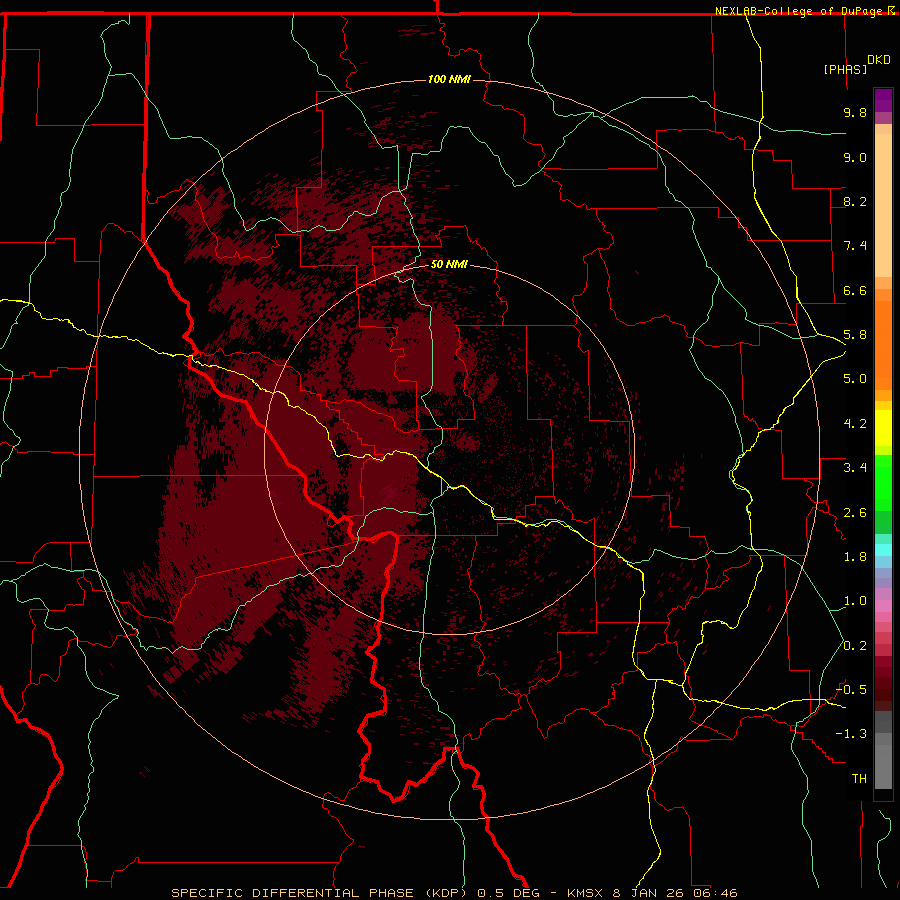Click the bright green band of the color scale
Image resolution: width=900 pixels, height=900 pixels.
pos(883,483)
